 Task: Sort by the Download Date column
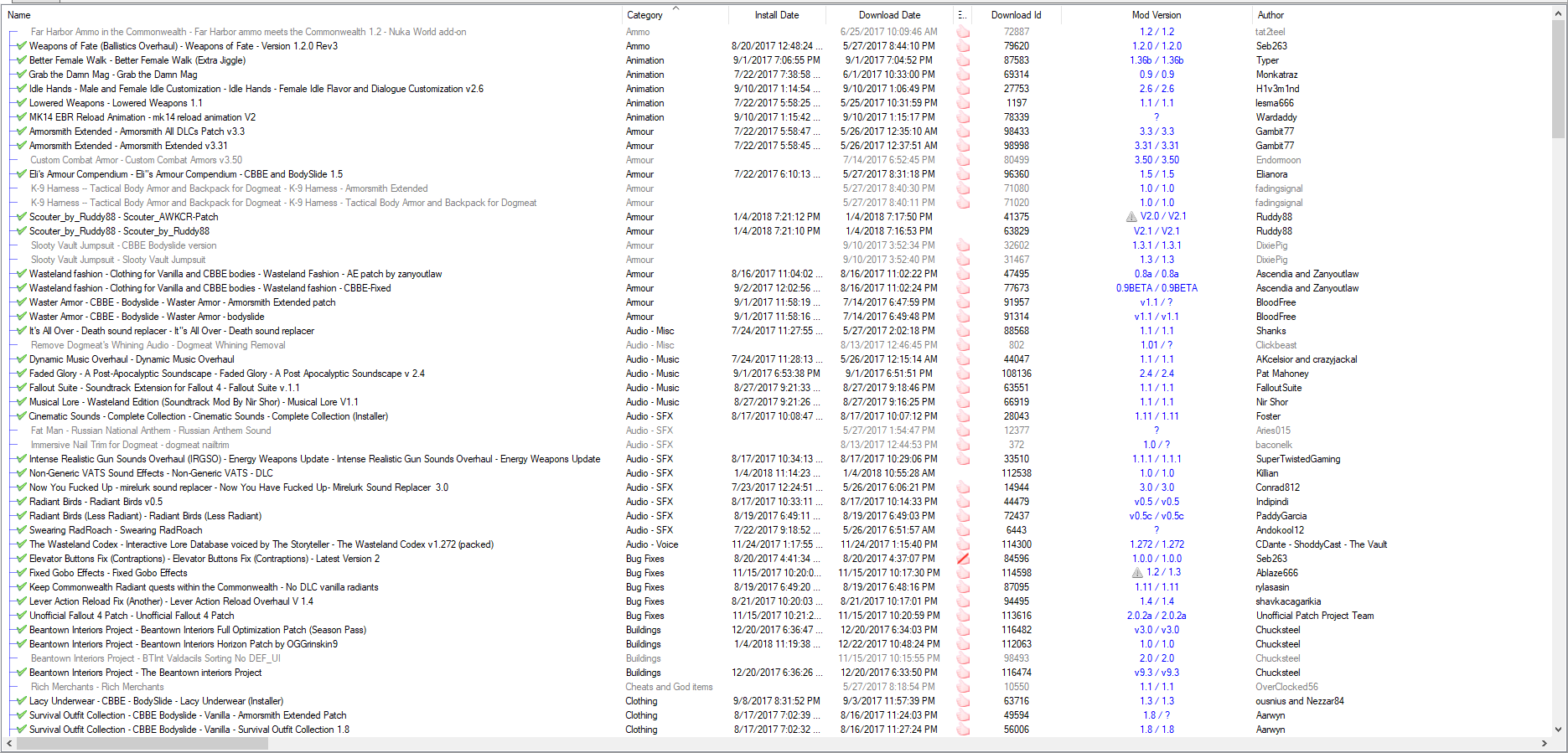889,15
